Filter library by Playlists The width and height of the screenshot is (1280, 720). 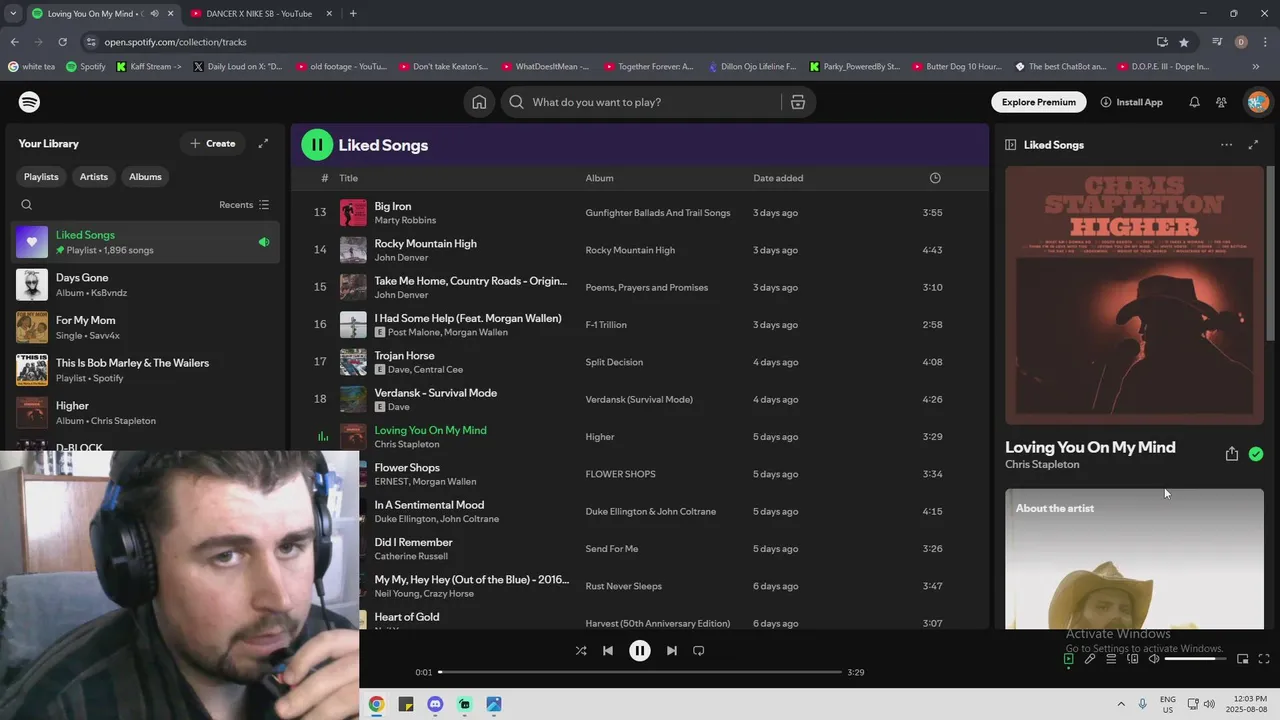pos(41,177)
